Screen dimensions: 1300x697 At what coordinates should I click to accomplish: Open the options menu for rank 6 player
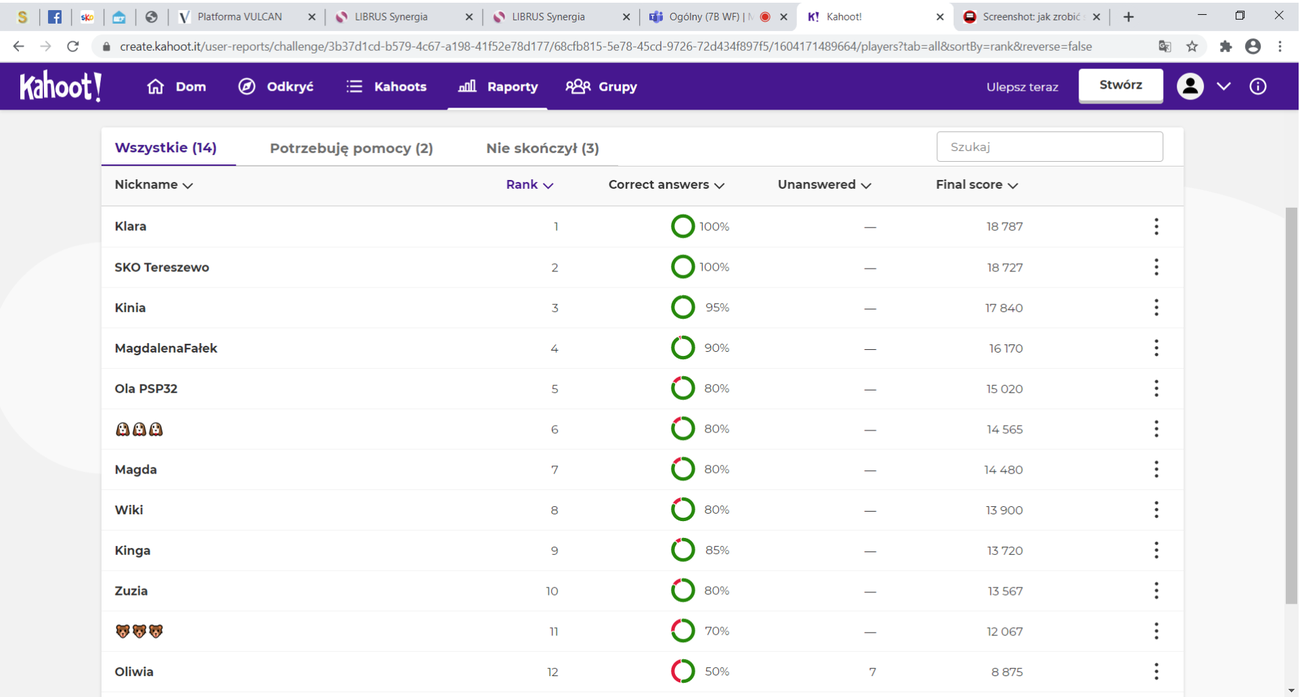[x=1156, y=429]
